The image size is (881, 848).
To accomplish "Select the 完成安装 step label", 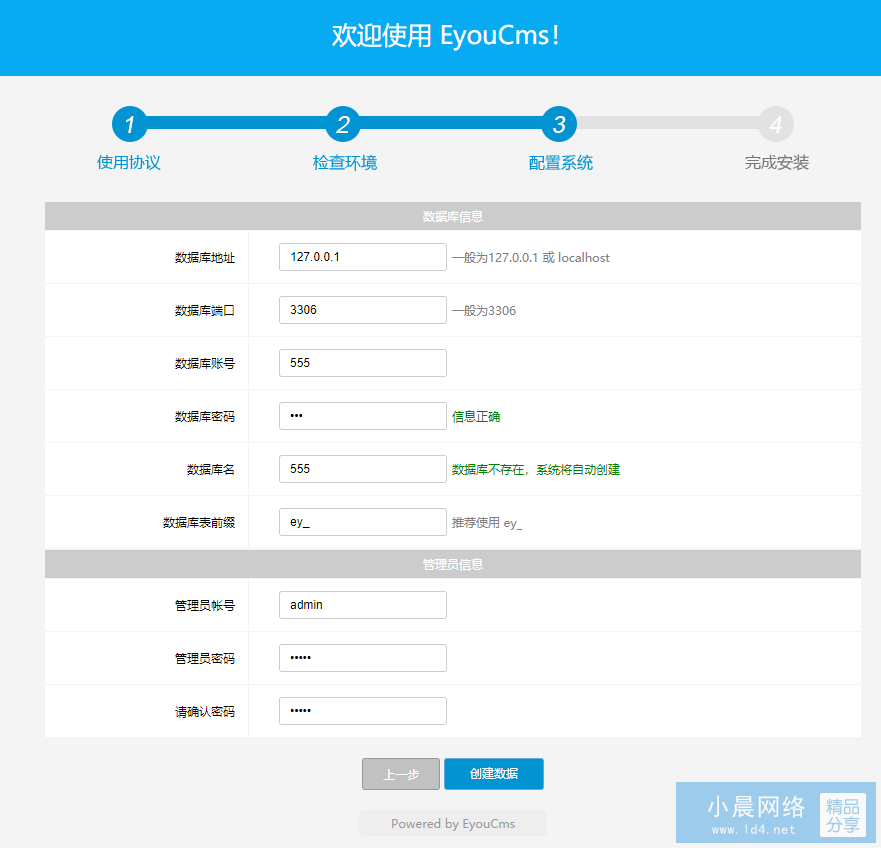I will 776,163.
